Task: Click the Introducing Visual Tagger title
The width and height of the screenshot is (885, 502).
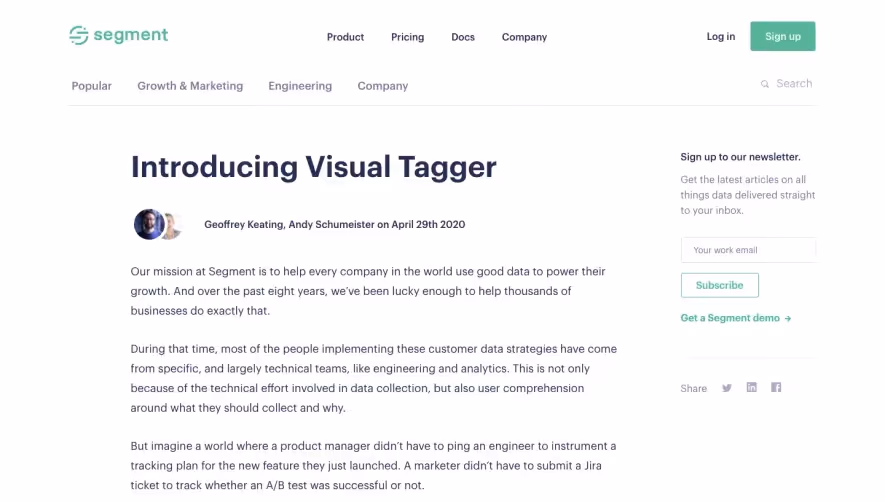Action: pyautogui.click(x=314, y=167)
